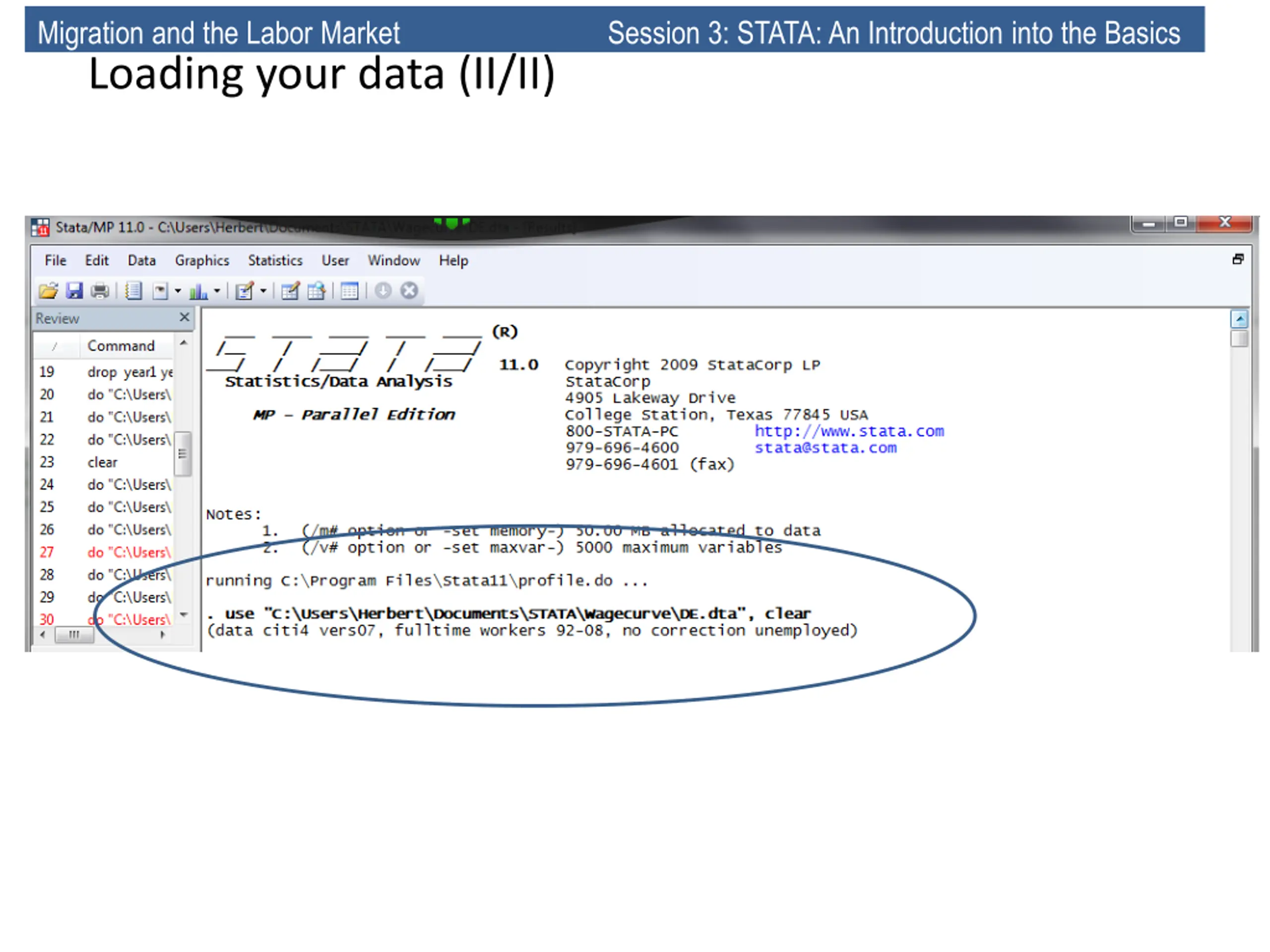Close the Review panel with its X
This screenshot has width=1270, height=952.
click(x=185, y=317)
